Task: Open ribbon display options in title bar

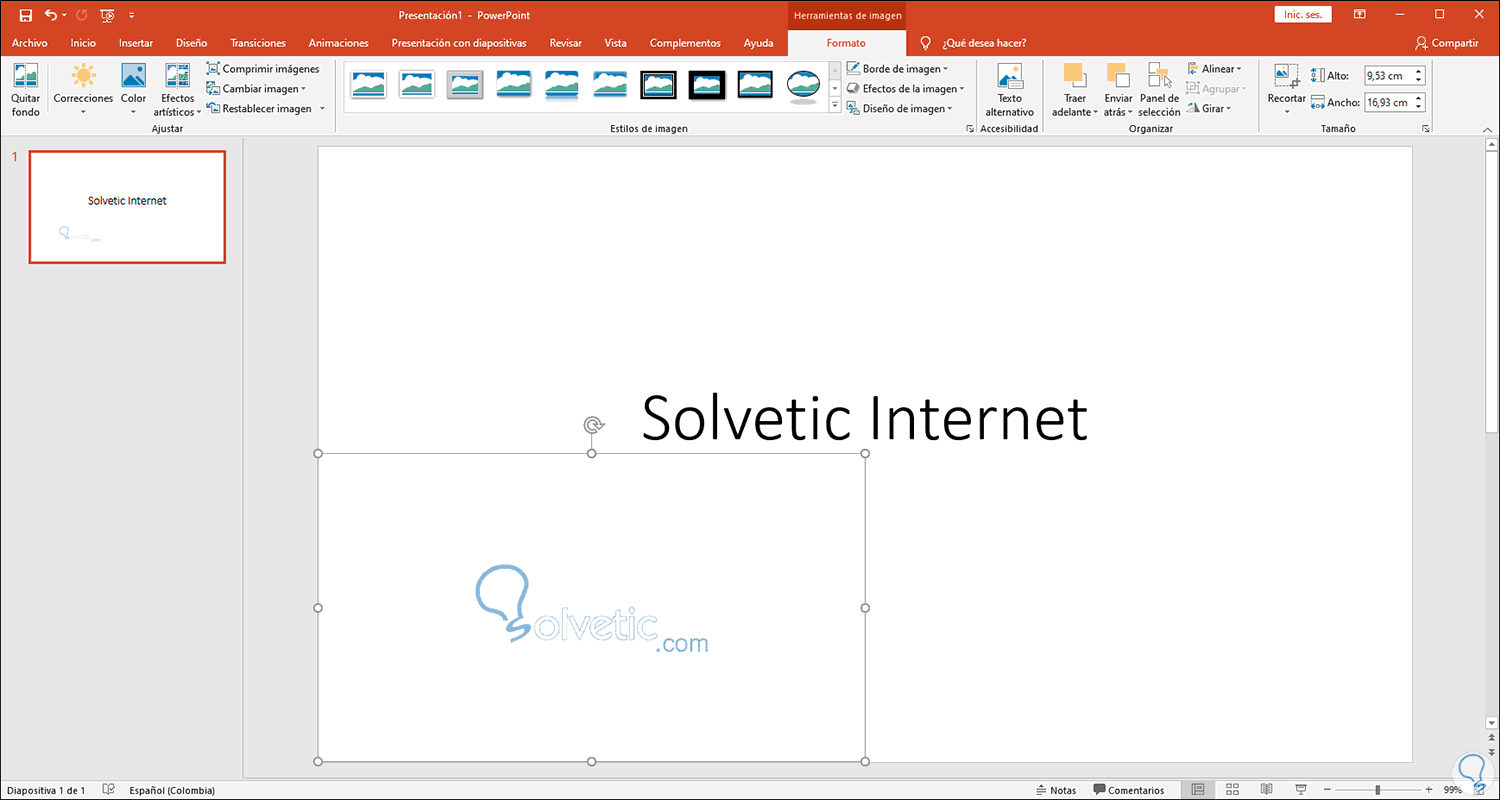Action: 1359,14
